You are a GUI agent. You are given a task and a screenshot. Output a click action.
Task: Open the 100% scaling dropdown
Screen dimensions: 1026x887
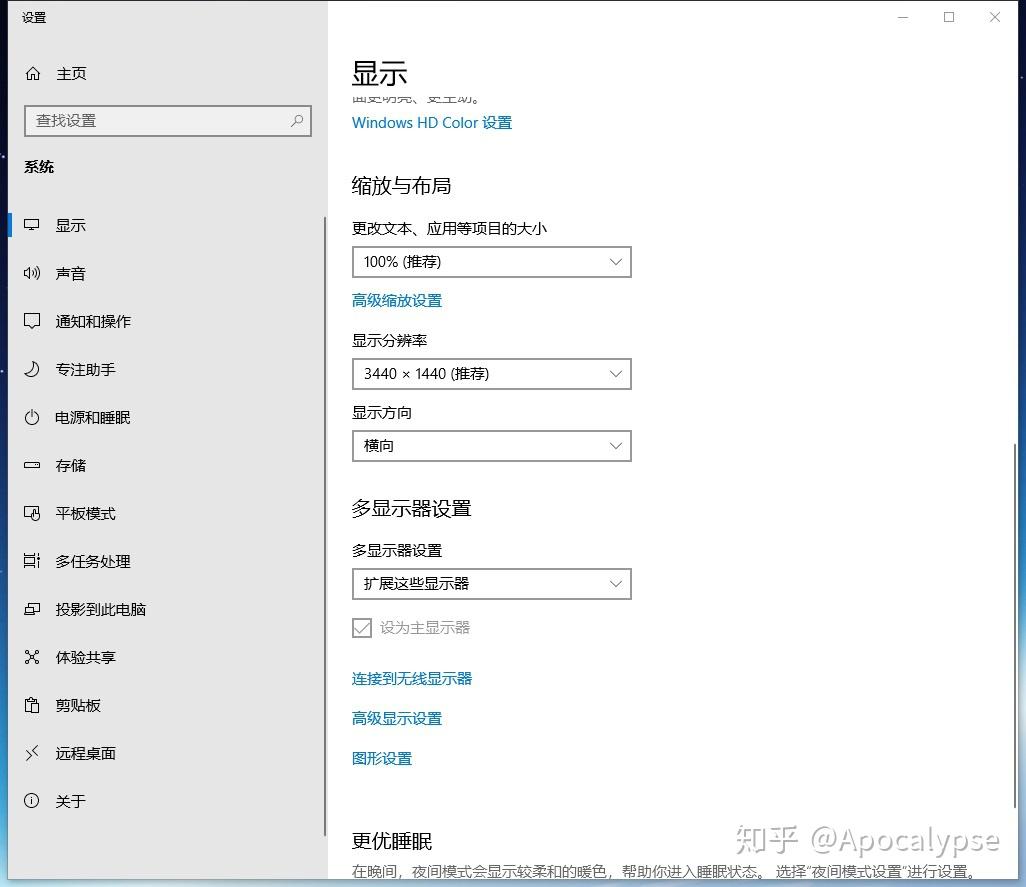491,261
